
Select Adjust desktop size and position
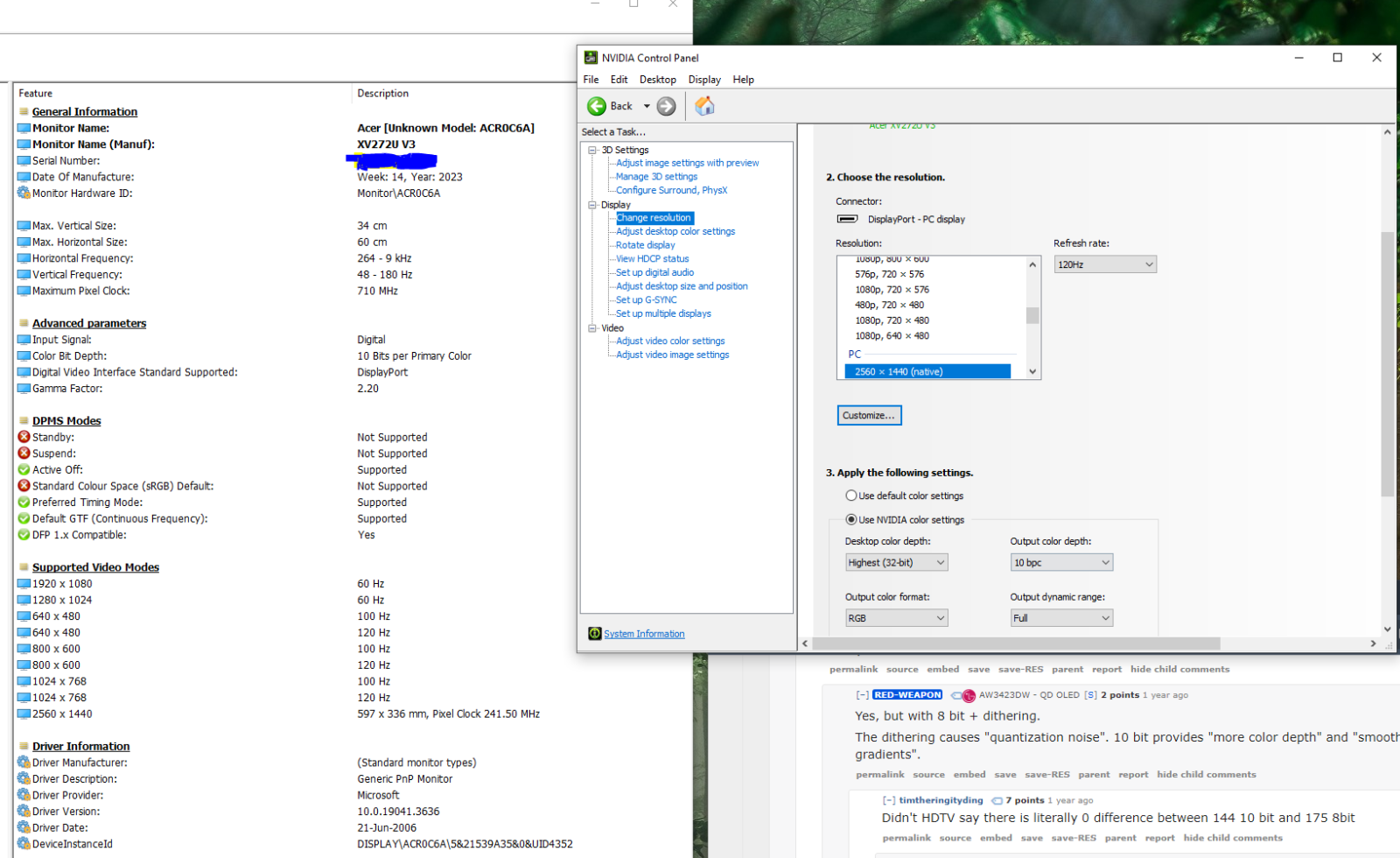682,286
